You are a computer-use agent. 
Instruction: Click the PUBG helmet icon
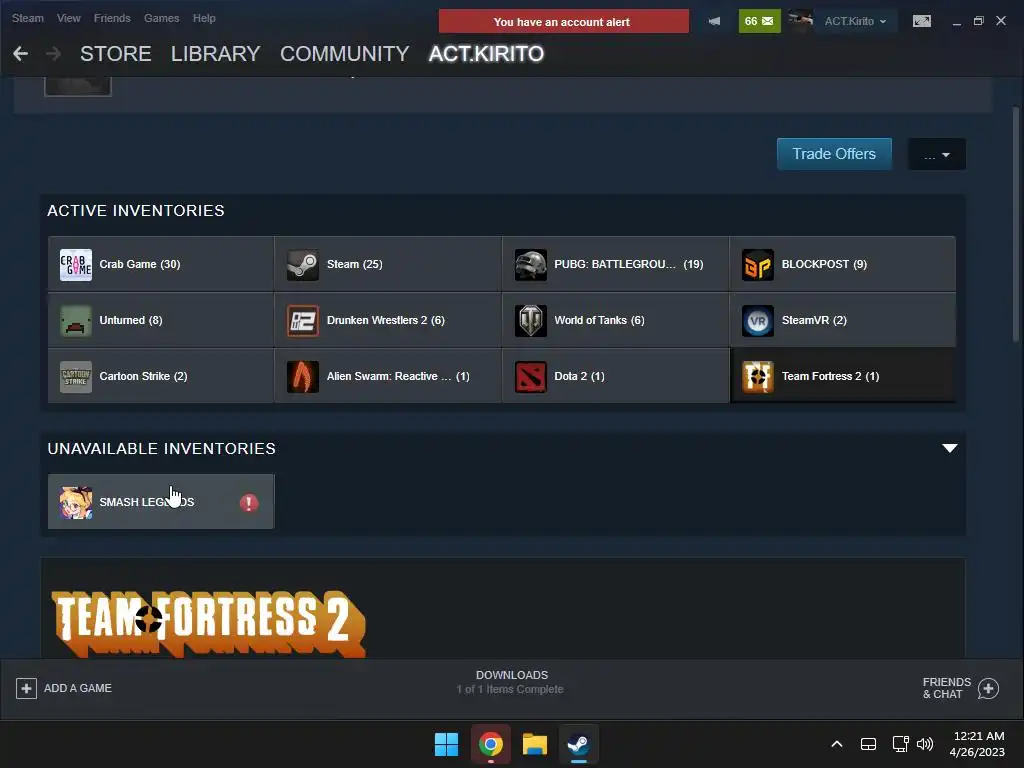pos(530,264)
